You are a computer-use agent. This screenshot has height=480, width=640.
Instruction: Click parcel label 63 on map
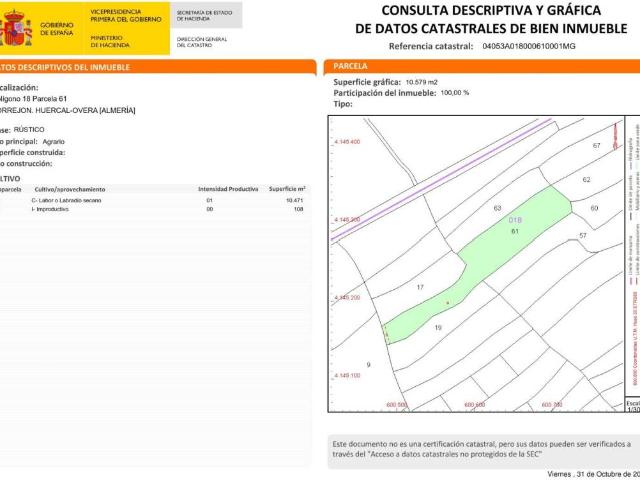point(497,208)
